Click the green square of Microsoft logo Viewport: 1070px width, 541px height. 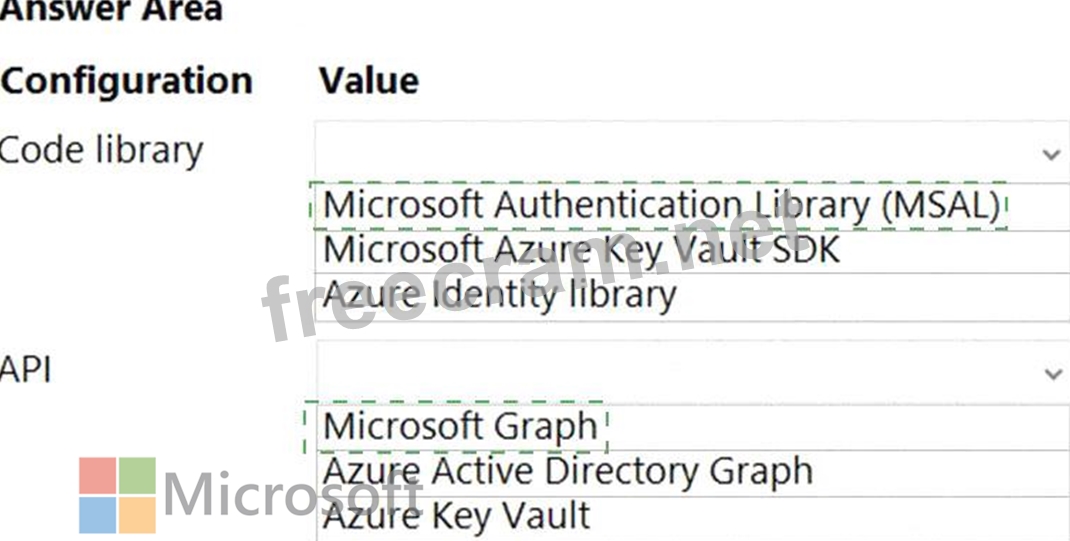click(x=137, y=475)
